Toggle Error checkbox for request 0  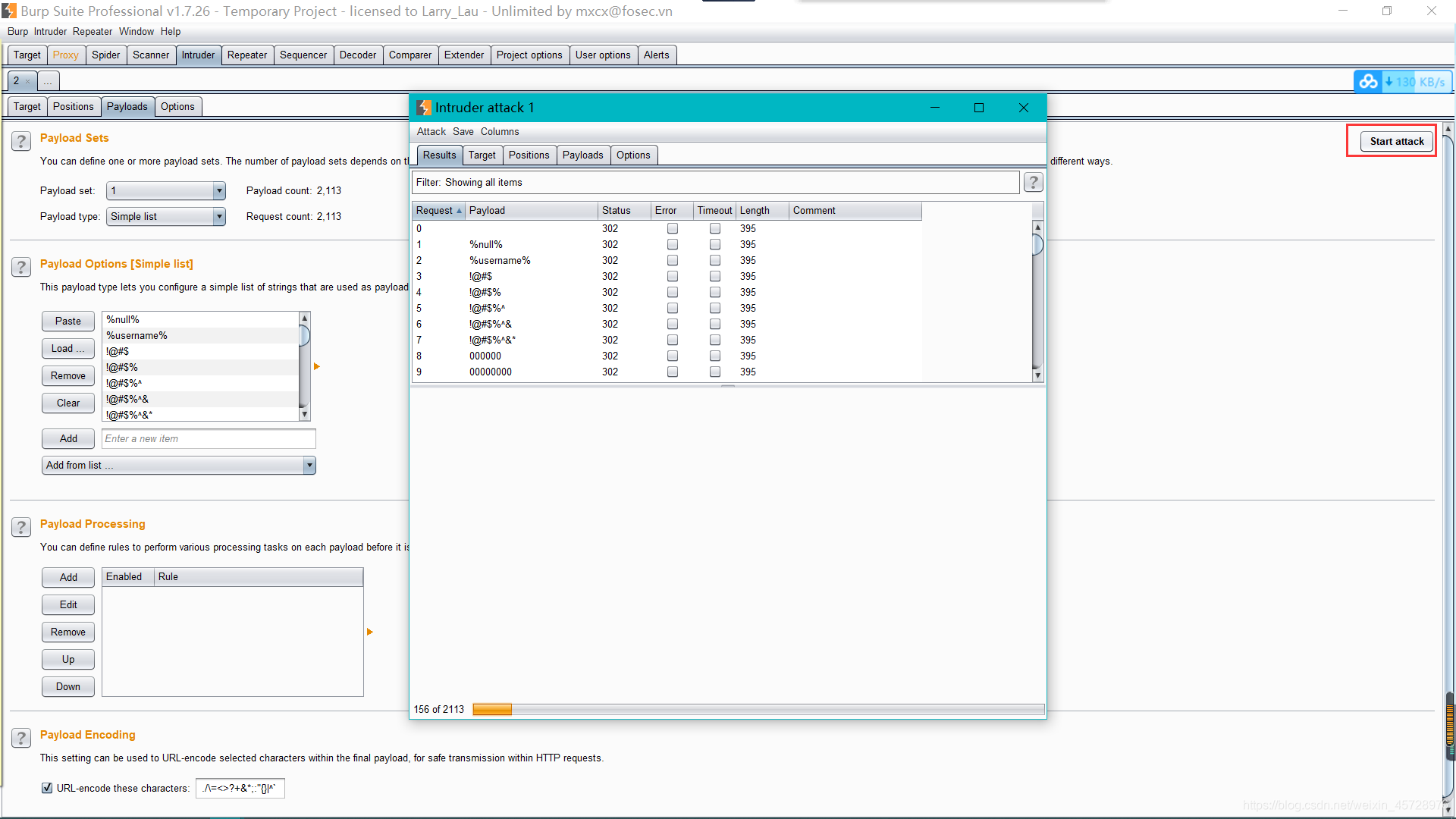[x=672, y=228]
